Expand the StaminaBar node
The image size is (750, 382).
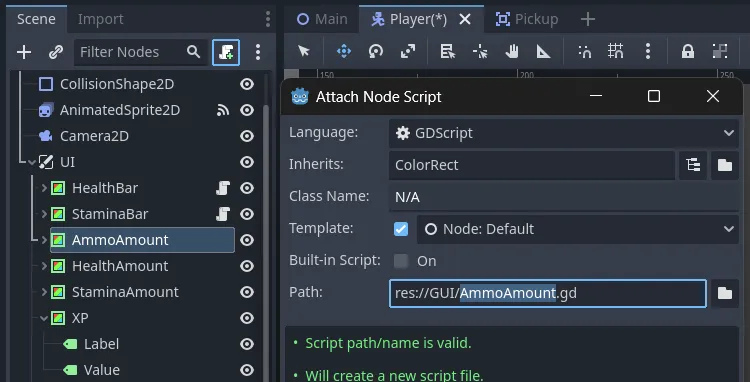click(x=44, y=214)
